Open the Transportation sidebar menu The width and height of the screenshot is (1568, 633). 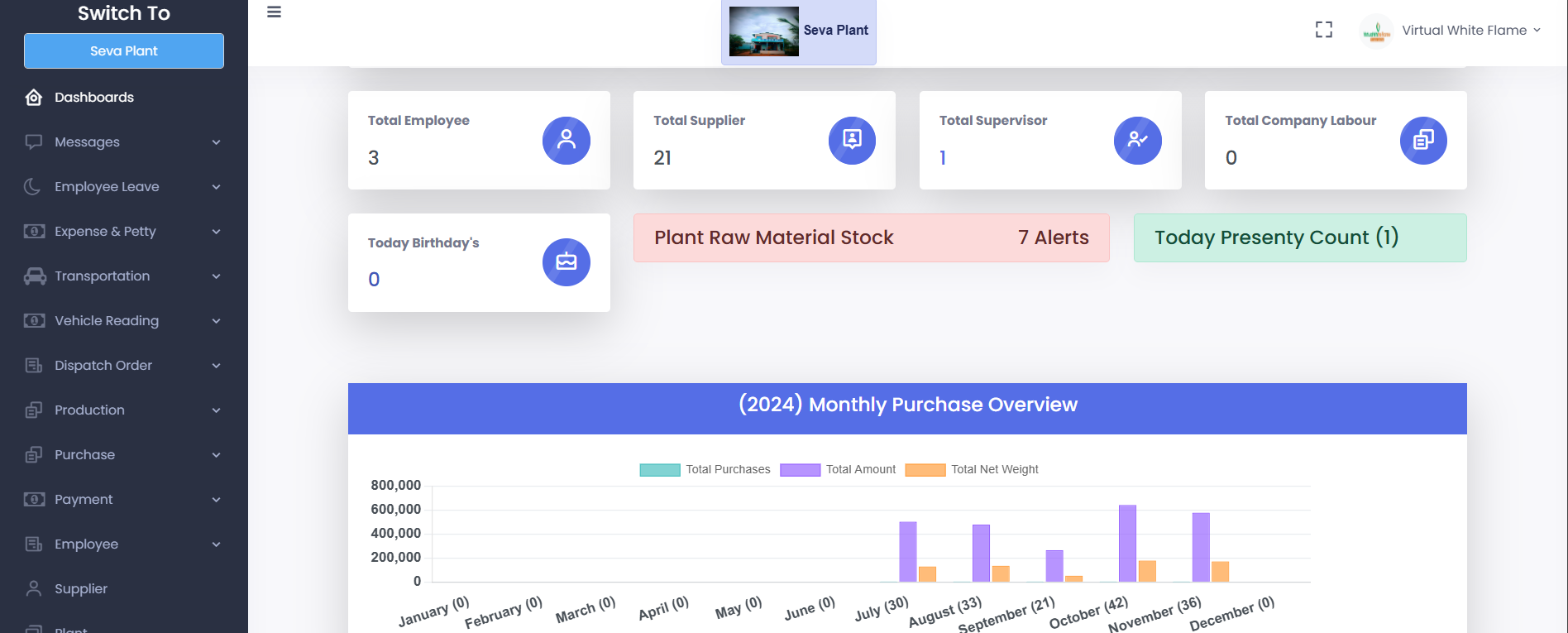122,276
